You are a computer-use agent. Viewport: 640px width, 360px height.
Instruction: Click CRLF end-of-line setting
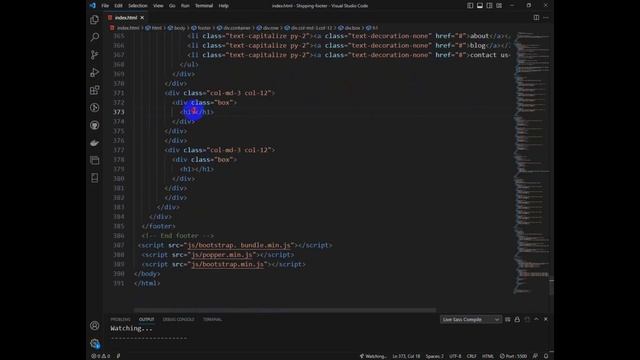tap(471, 356)
